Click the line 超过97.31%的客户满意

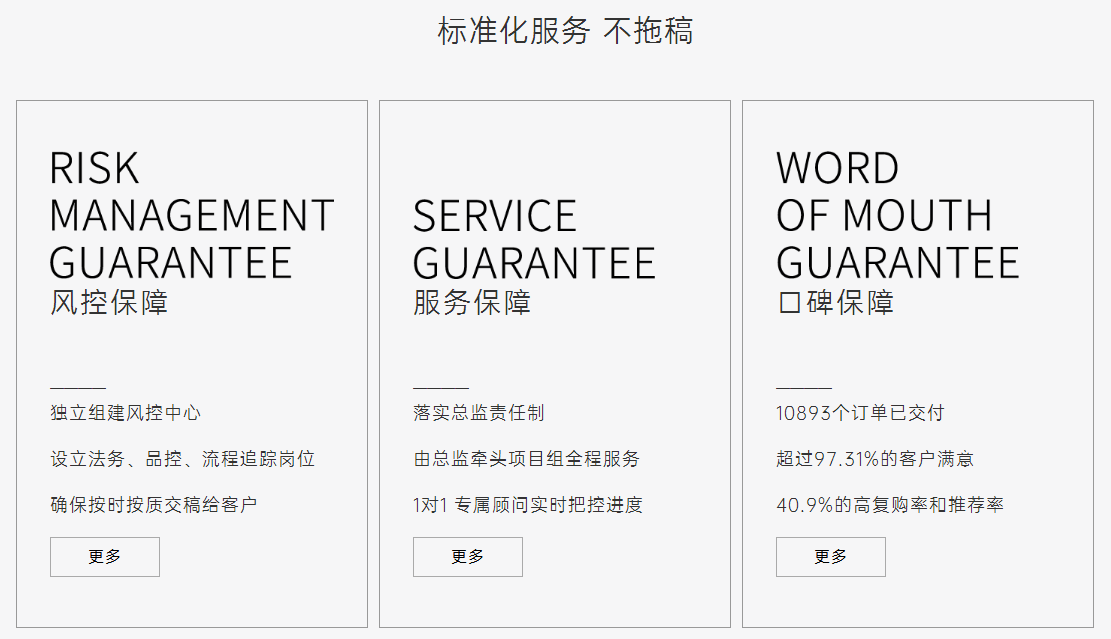(x=876, y=458)
